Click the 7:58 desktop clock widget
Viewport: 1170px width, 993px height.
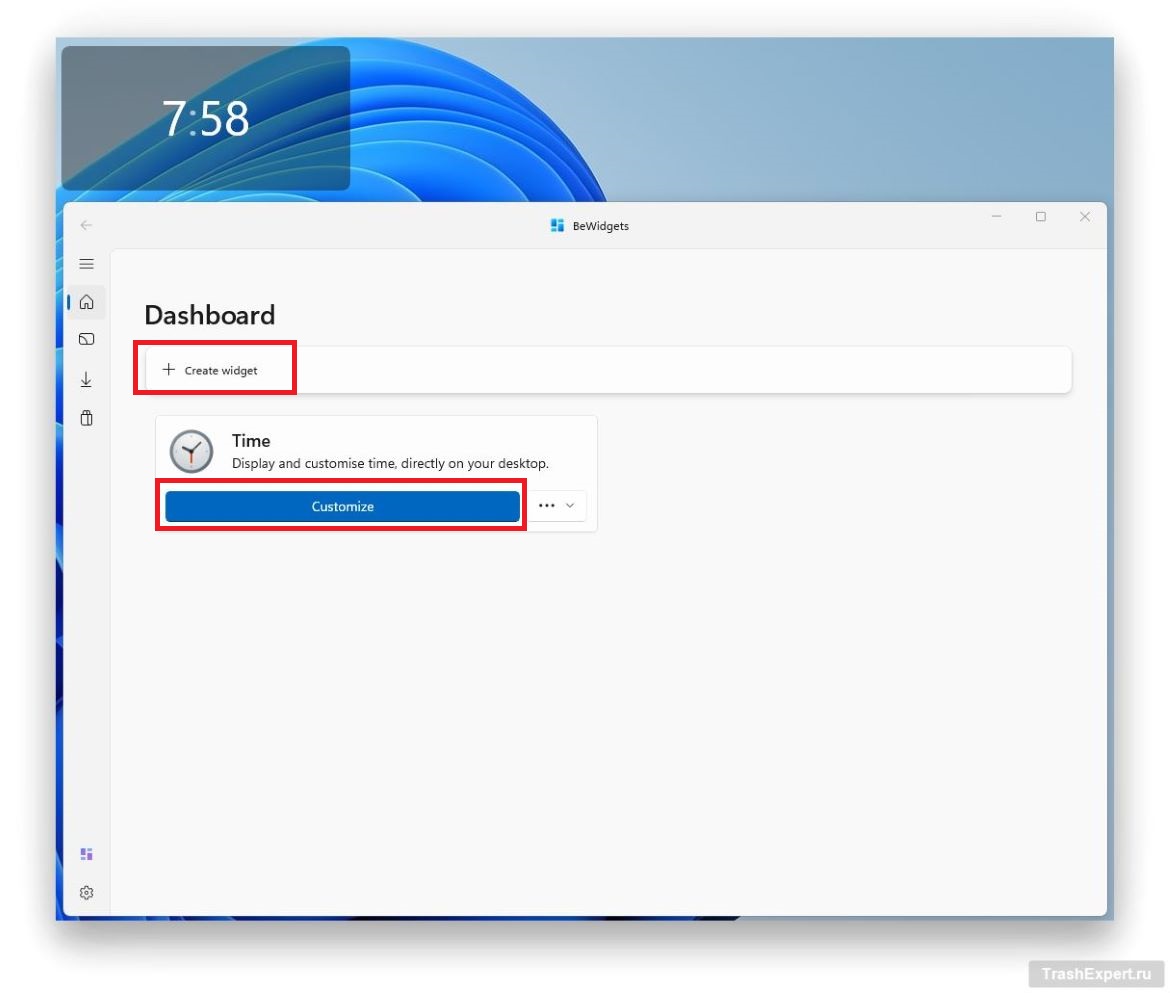point(206,118)
